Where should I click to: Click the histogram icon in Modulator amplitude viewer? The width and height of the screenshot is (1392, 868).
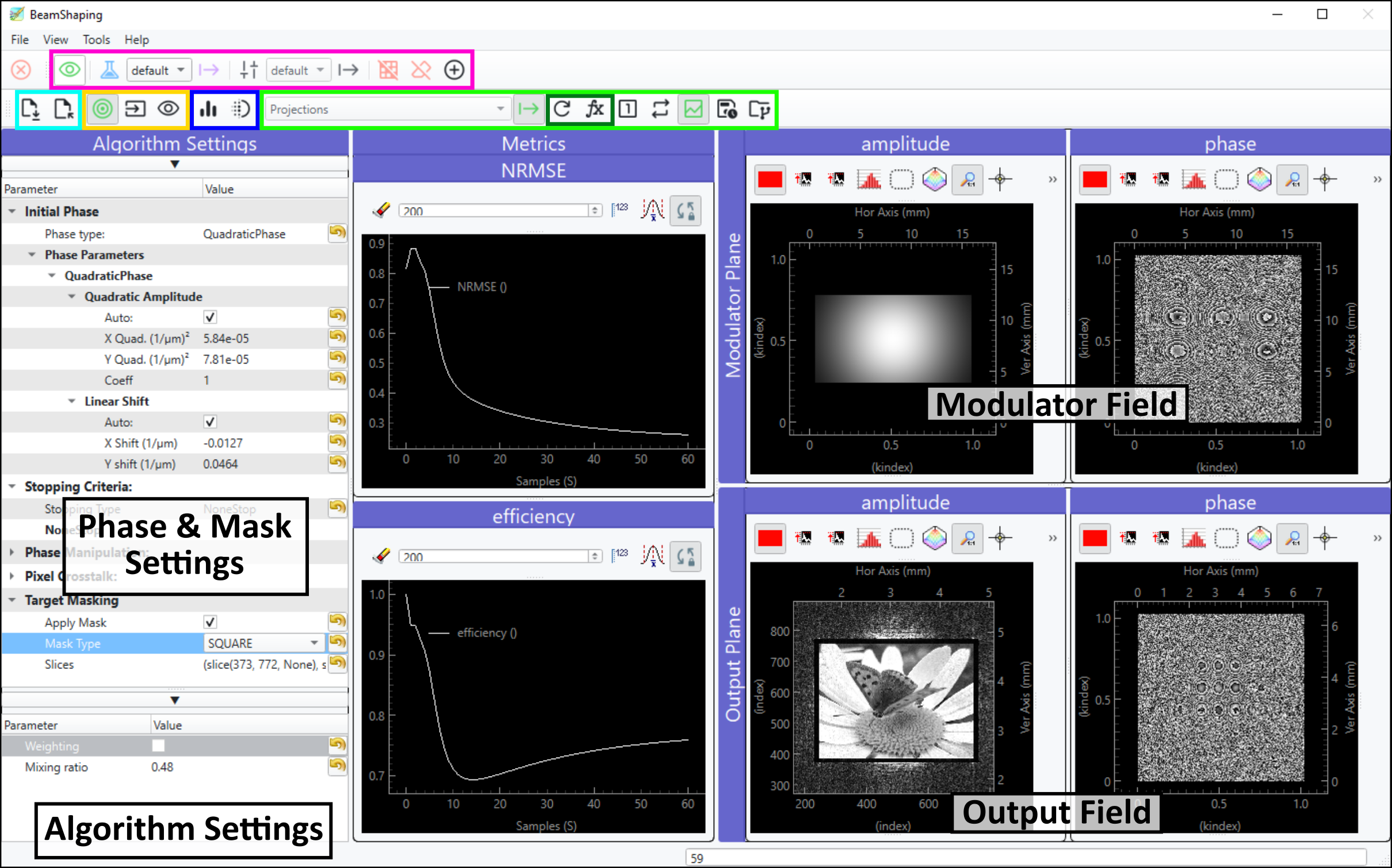click(x=869, y=179)
